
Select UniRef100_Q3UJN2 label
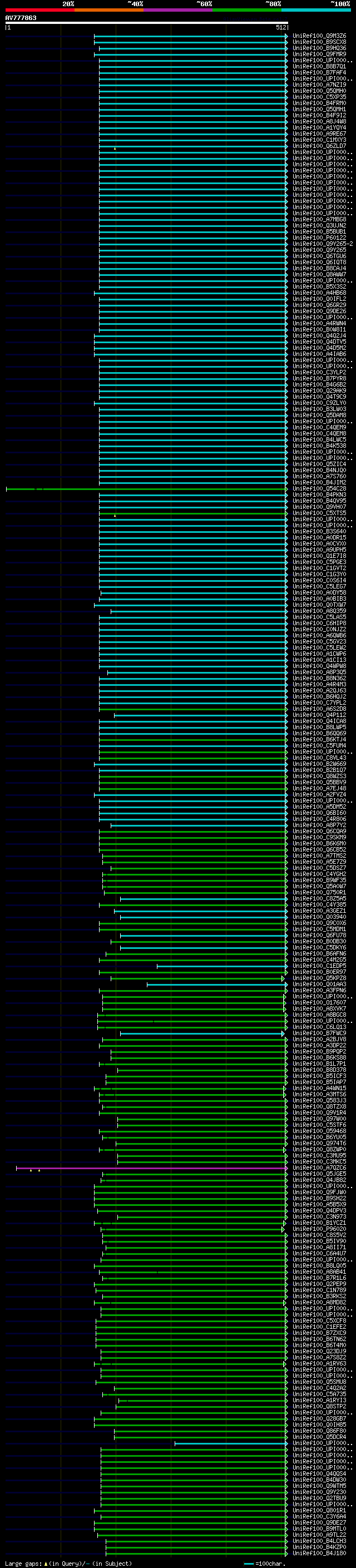tap(319, 225)
